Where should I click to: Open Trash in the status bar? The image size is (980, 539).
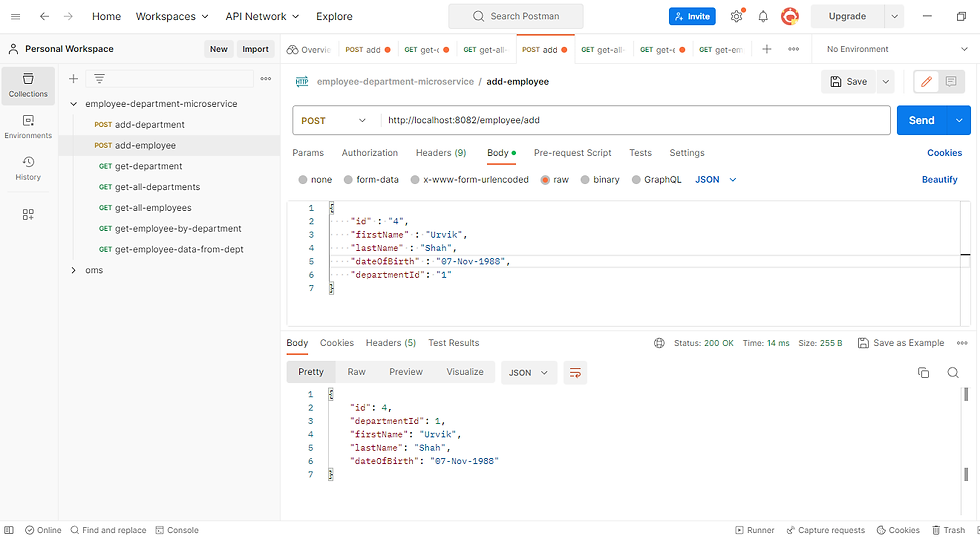point(949,530)
